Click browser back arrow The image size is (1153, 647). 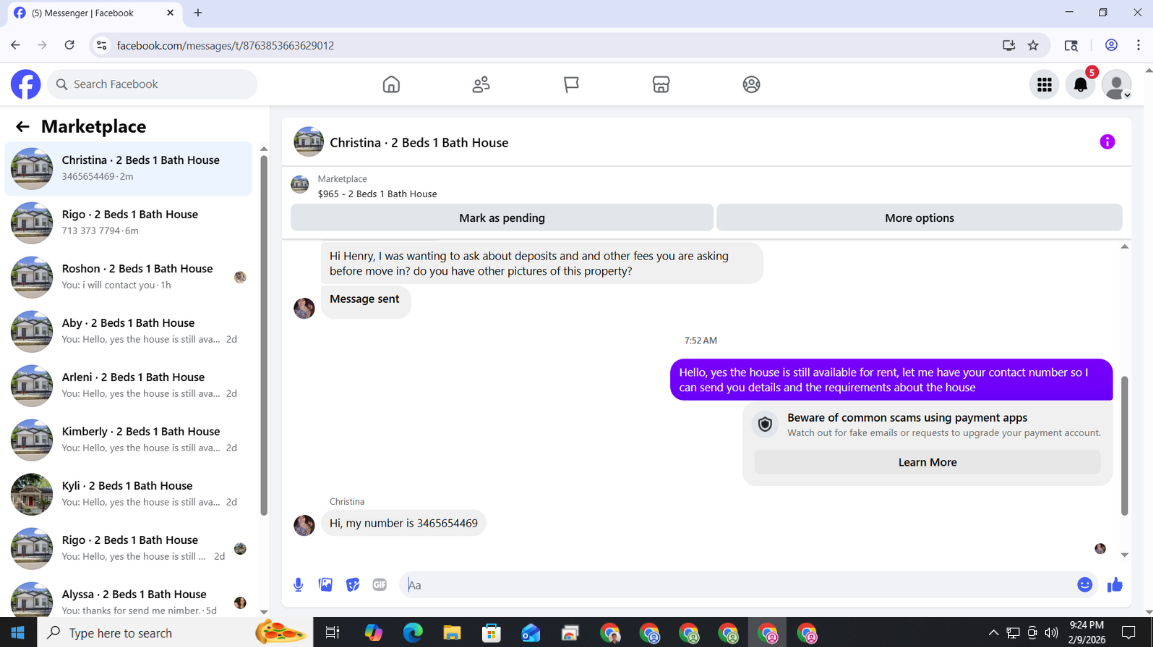tap(15, 45)
